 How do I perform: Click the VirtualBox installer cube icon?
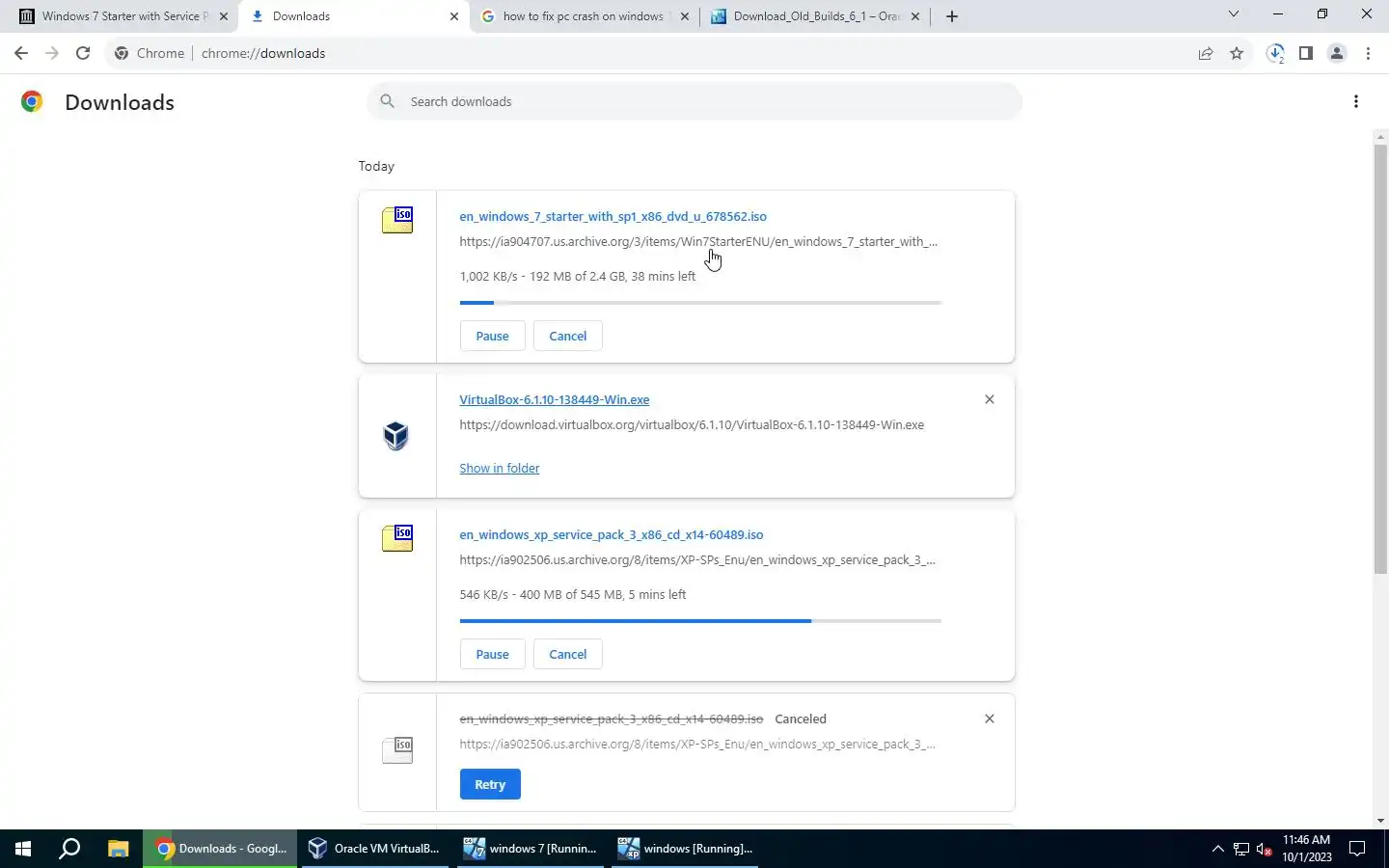coord(396,436)
